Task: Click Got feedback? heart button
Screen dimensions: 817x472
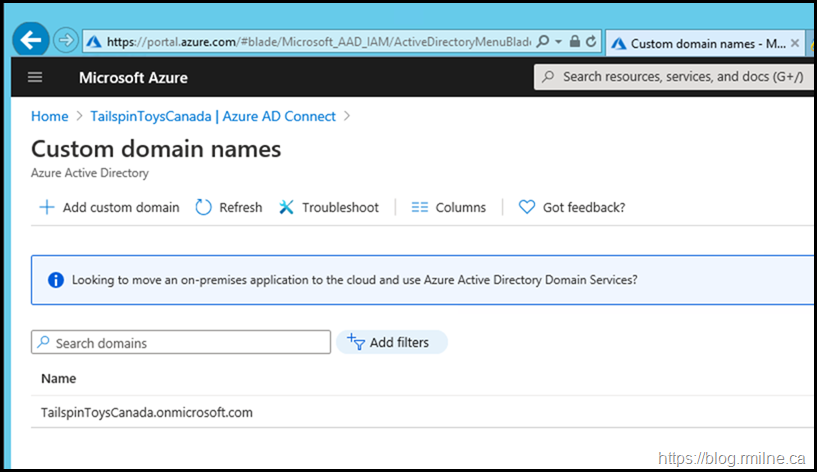Action: tap(572, 207)
